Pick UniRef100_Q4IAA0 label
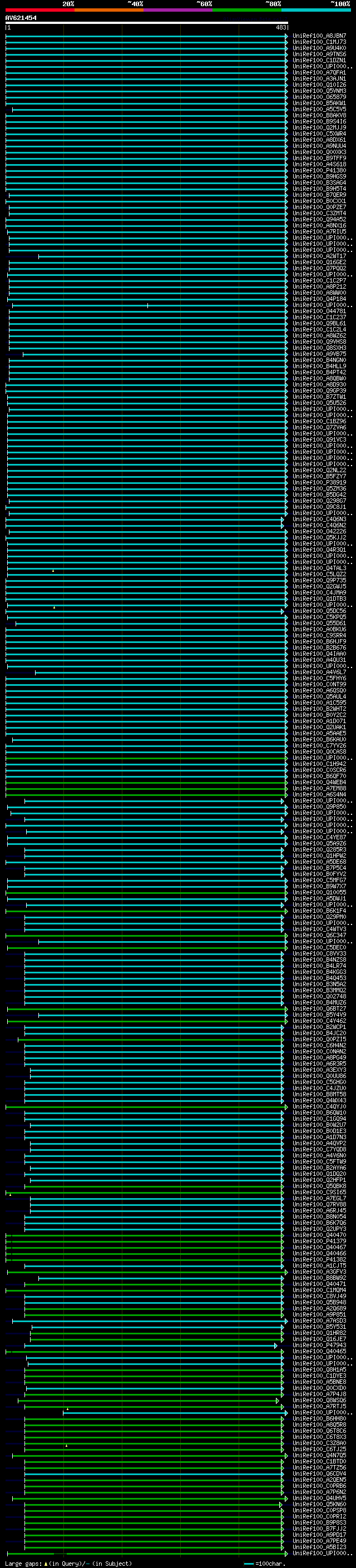 pyautogui.click(x=319, y=653)
